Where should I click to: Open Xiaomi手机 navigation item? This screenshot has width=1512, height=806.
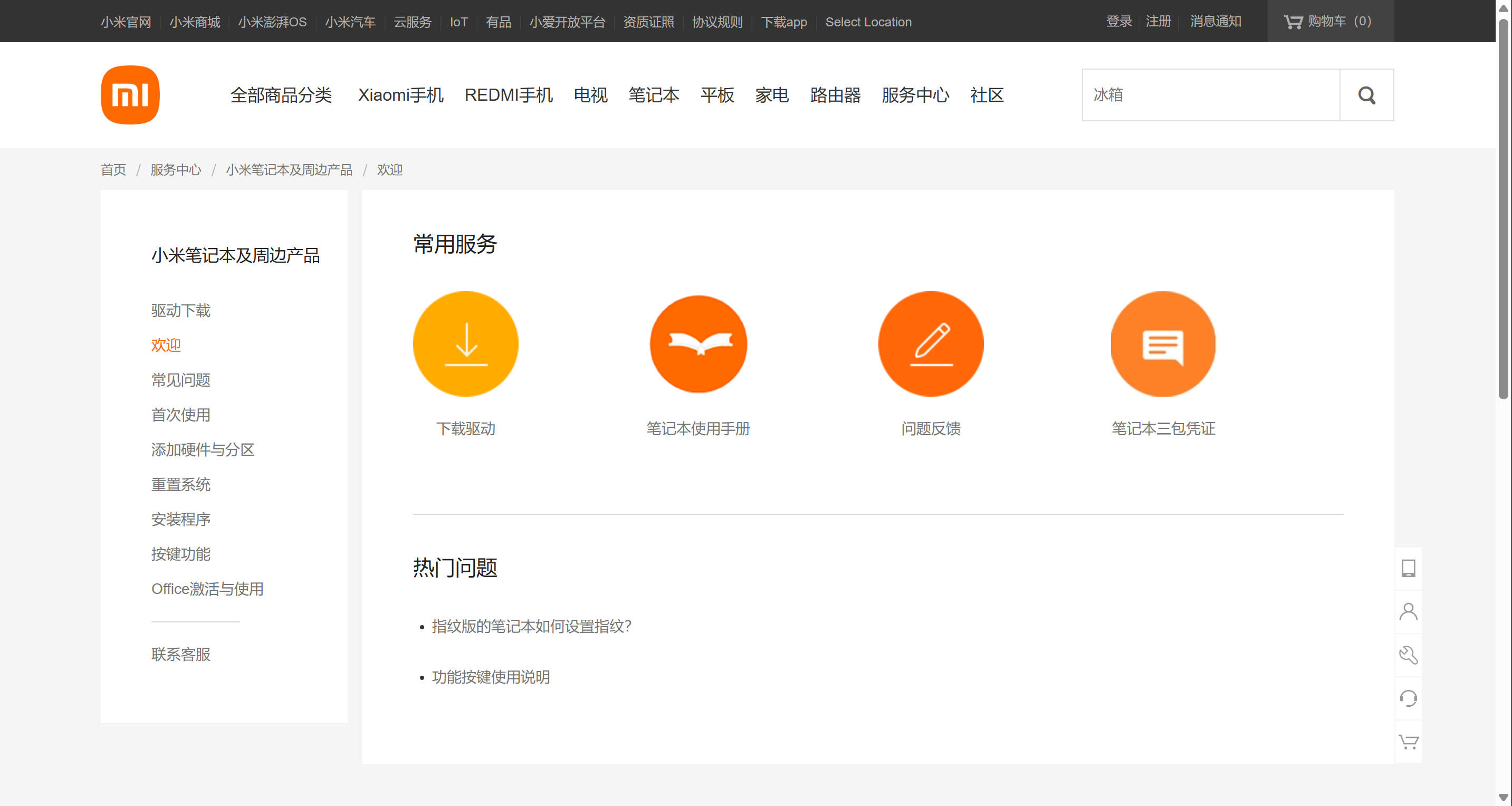click(x=401, y=95)
